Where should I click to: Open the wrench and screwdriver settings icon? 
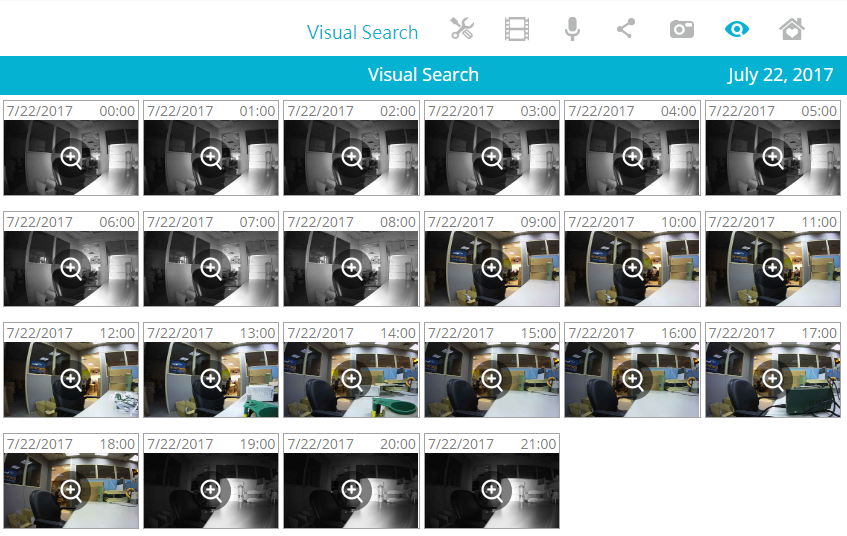pyautogui.click(x=462, y=29)
